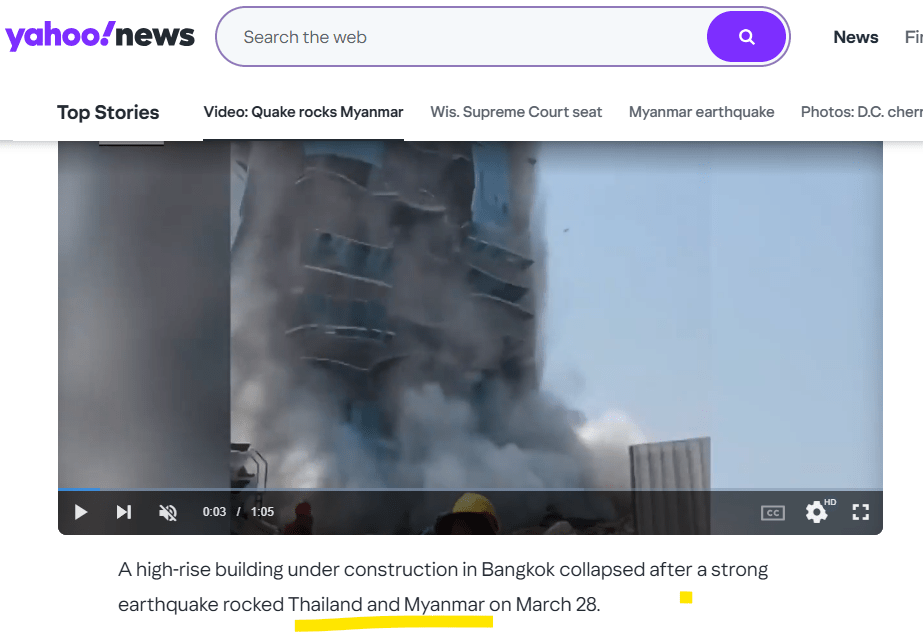Open Wis. Supreme Court seat story

(x=516, y=112)
